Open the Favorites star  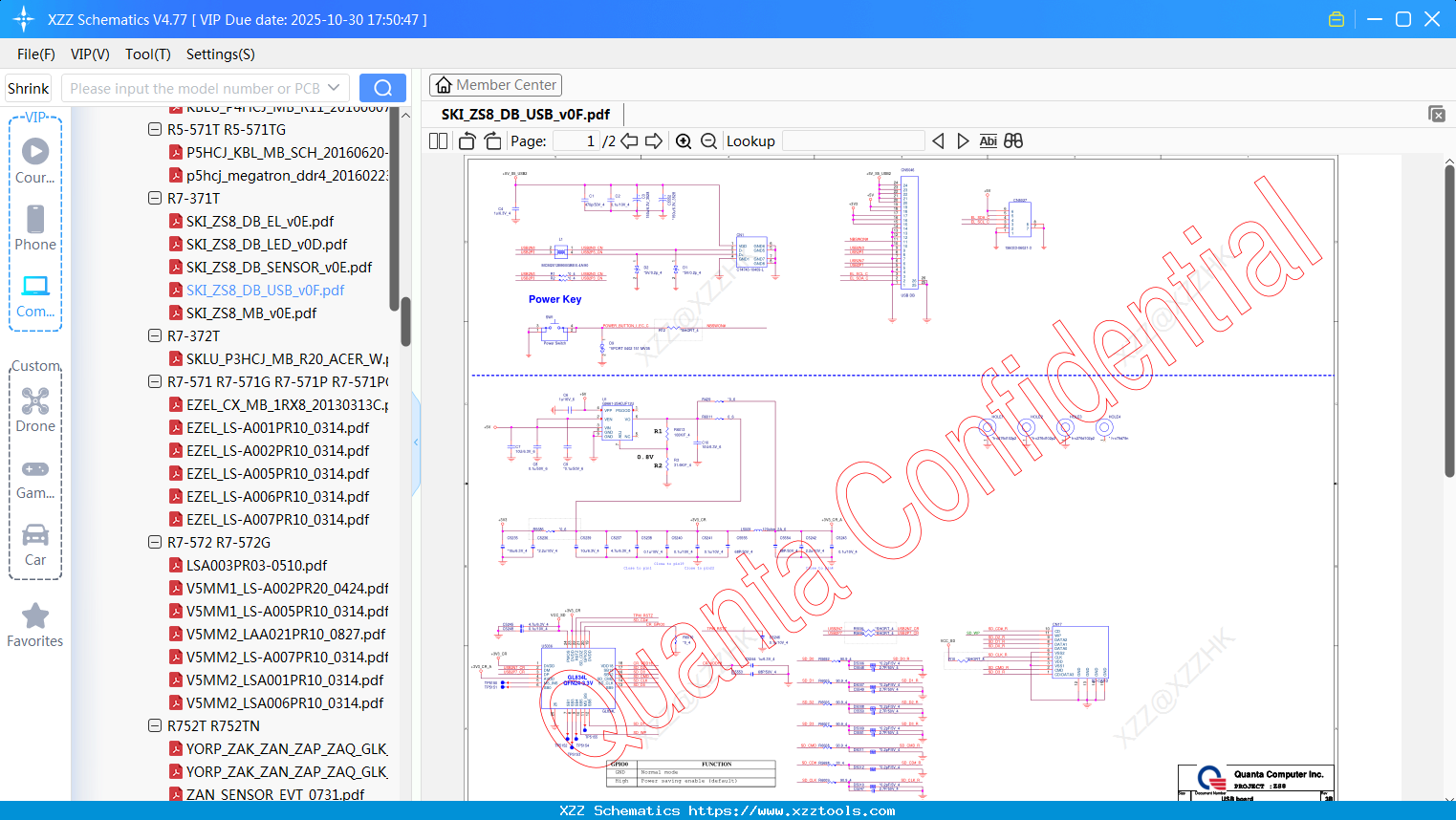(x=35, y=625)
